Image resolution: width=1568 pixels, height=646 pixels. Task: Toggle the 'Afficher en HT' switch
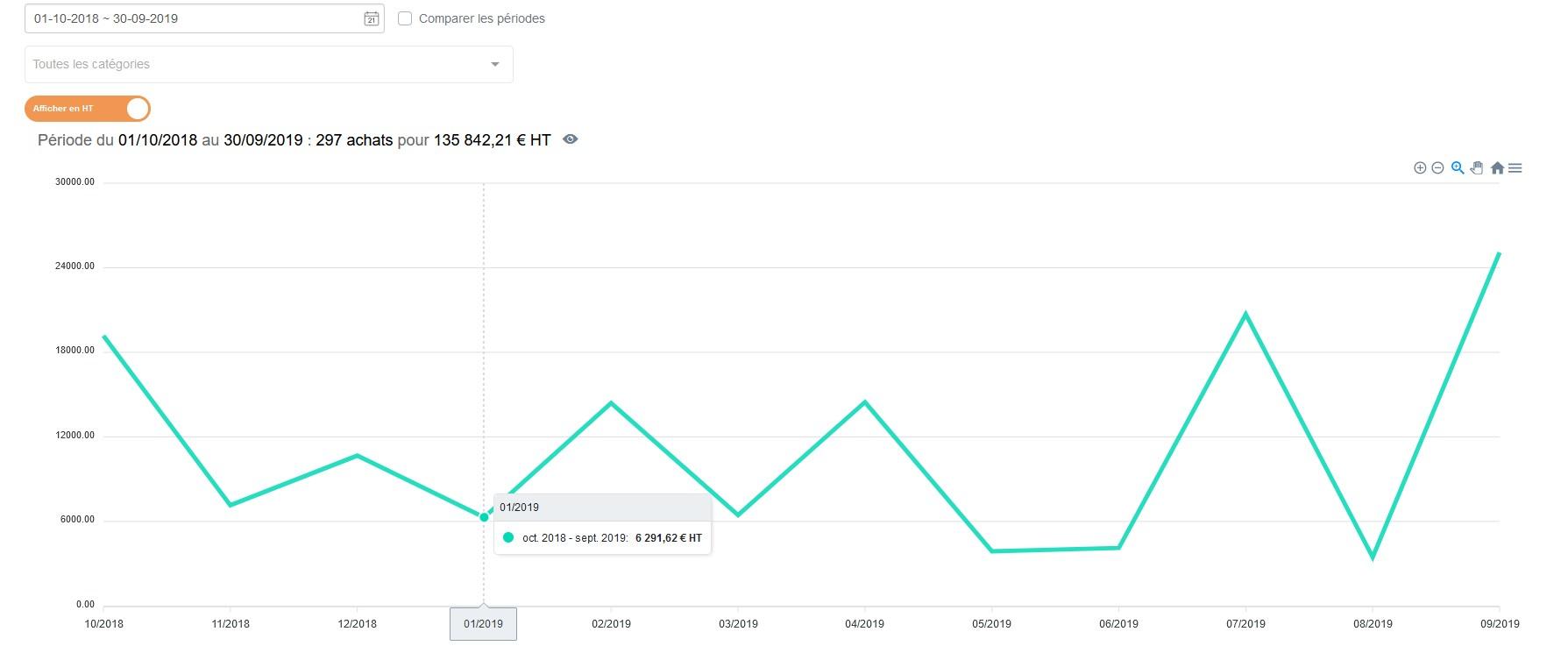[88, 109]
